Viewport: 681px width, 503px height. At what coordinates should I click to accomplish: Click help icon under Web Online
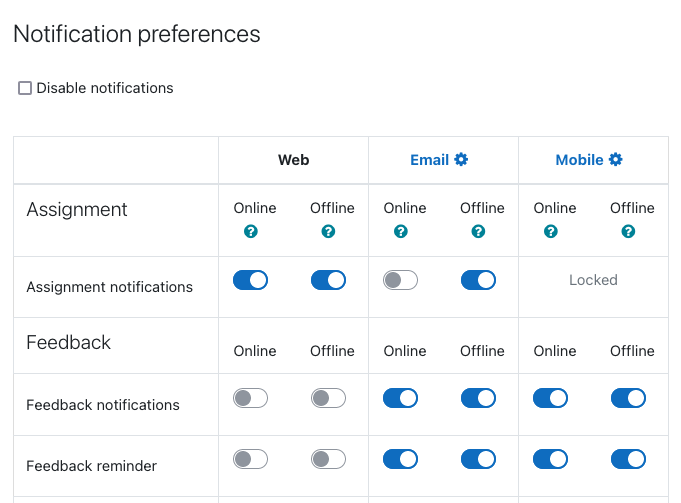pos(251,231)
